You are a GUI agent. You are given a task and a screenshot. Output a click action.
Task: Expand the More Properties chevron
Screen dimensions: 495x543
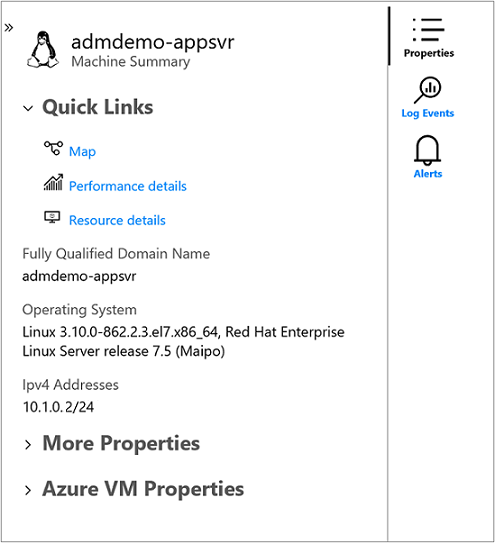28,445
